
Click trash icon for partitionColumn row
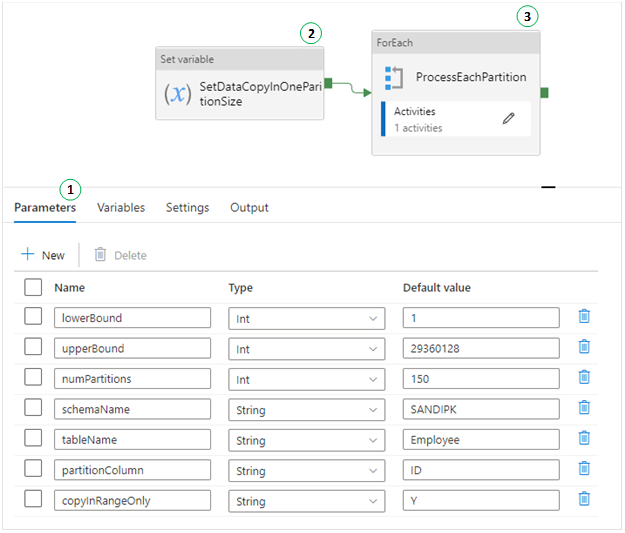[585, 469]
